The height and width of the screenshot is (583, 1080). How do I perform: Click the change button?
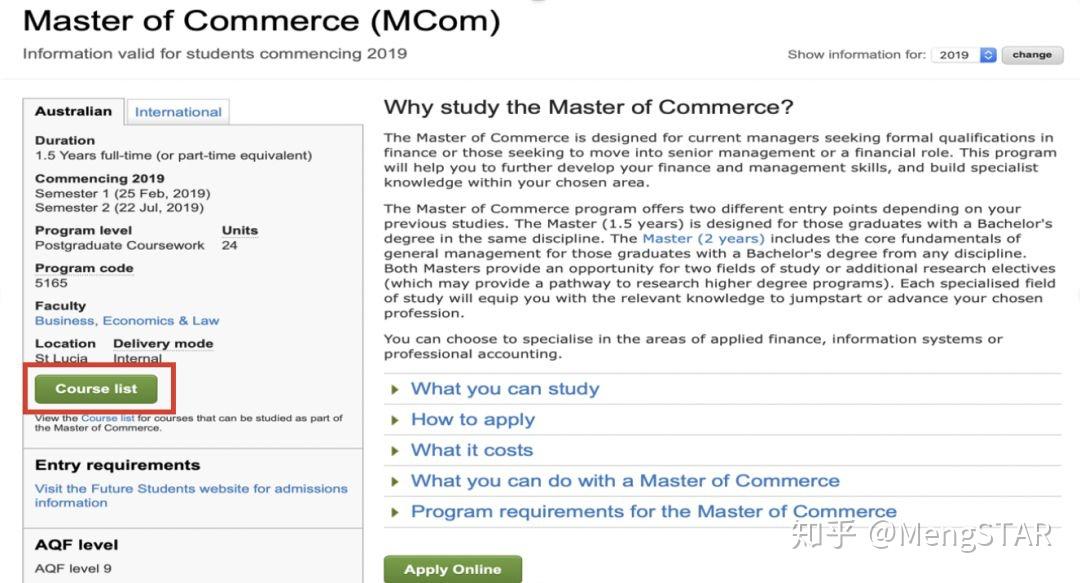(x=1032, y=55)
